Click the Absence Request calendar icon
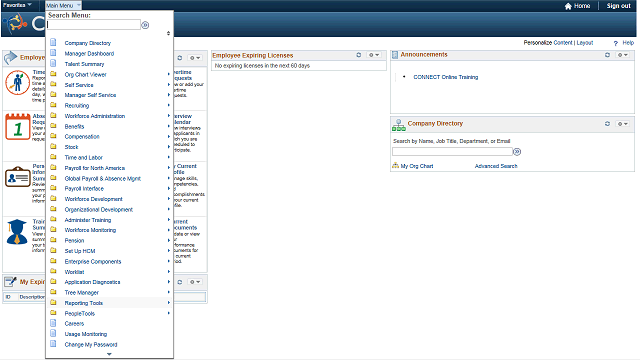640x360 pixels. tap(18, 127)
